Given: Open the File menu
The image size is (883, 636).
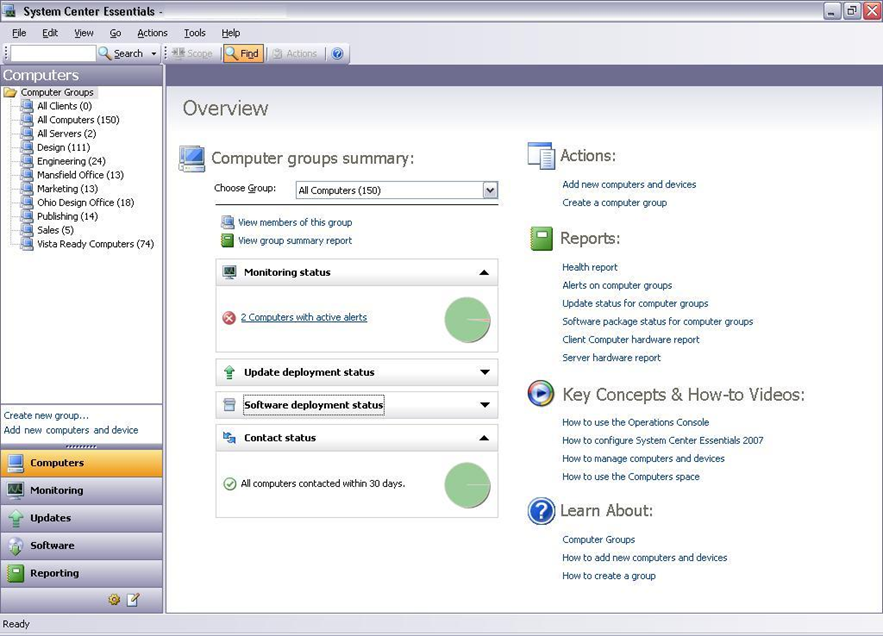Looking at the screenshot, I should (19, 33).
